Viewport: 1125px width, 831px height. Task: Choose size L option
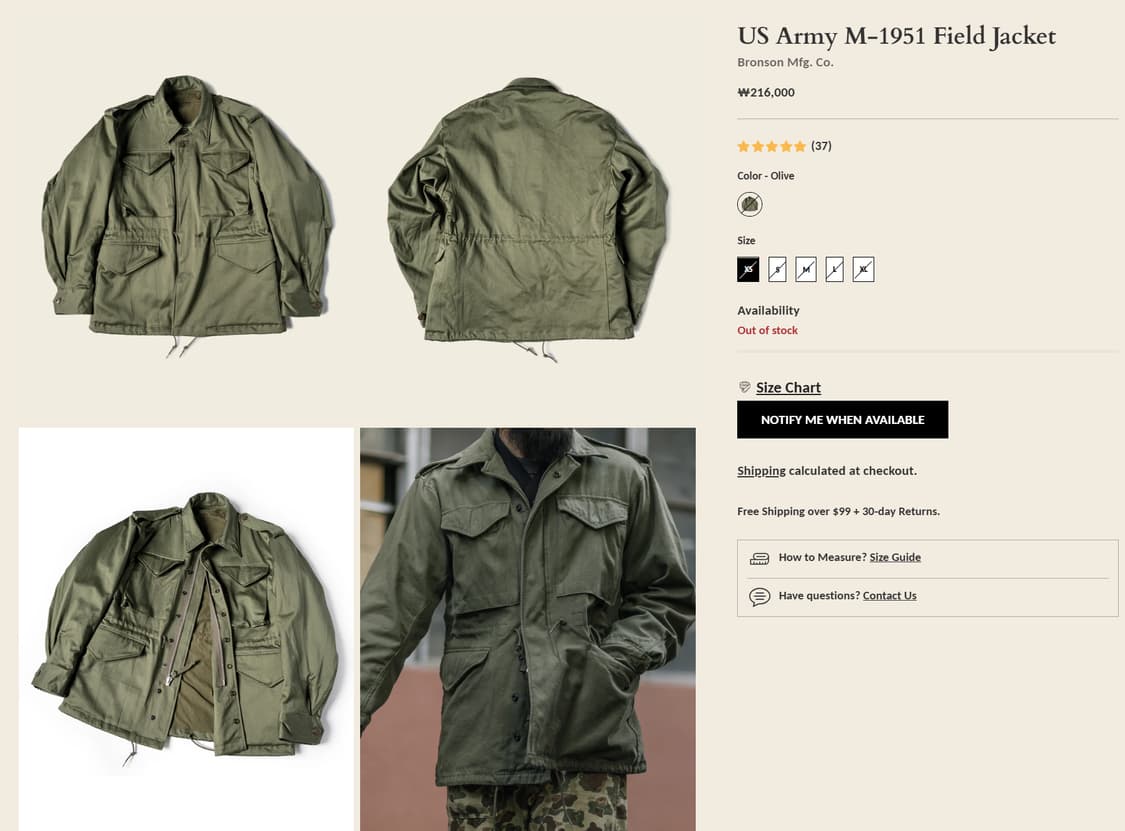(x=835, y=269)
